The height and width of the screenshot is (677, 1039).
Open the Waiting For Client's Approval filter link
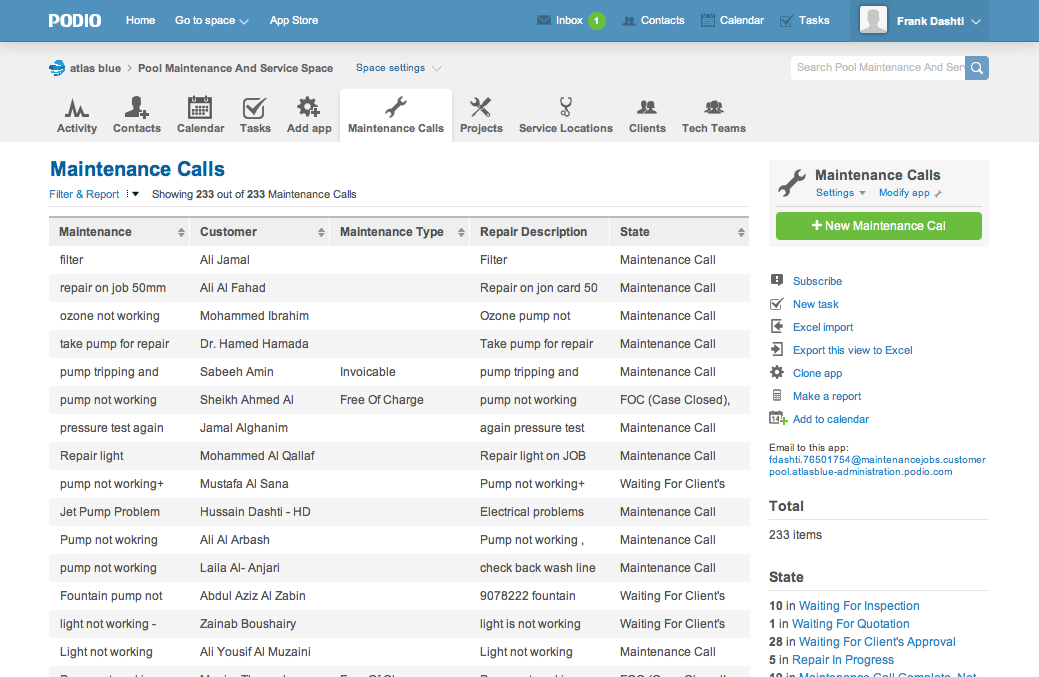[x=877, y=642]
